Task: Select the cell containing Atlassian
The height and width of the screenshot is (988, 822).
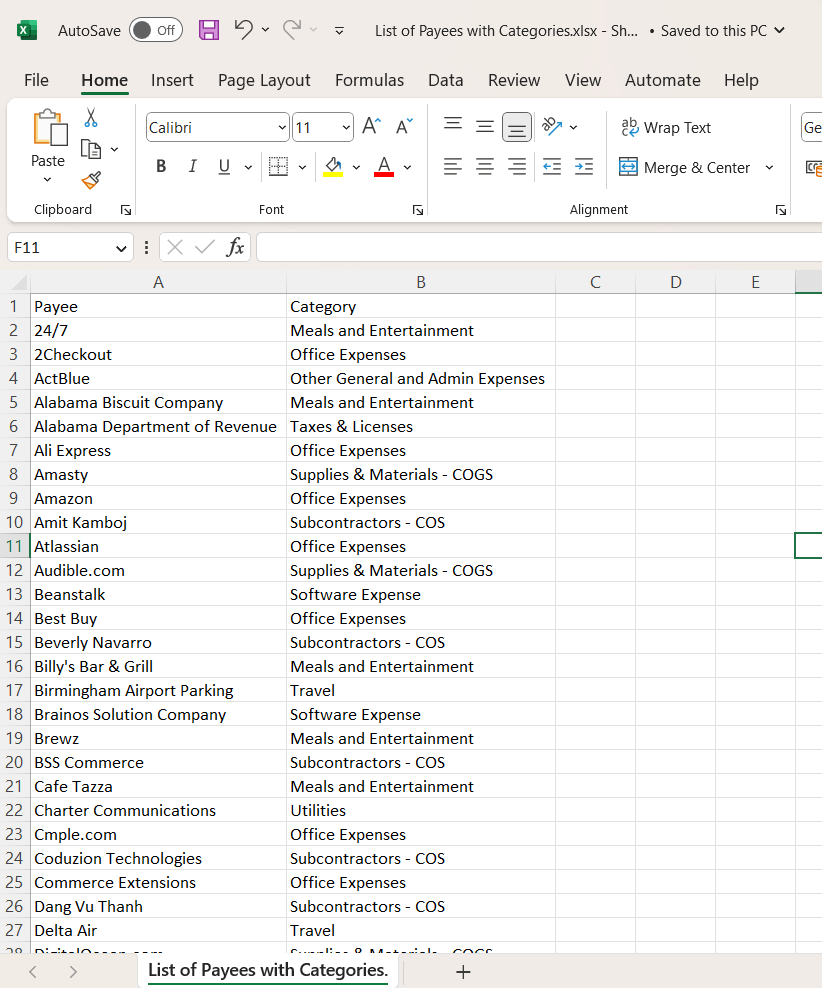Action: pos(158,546)
